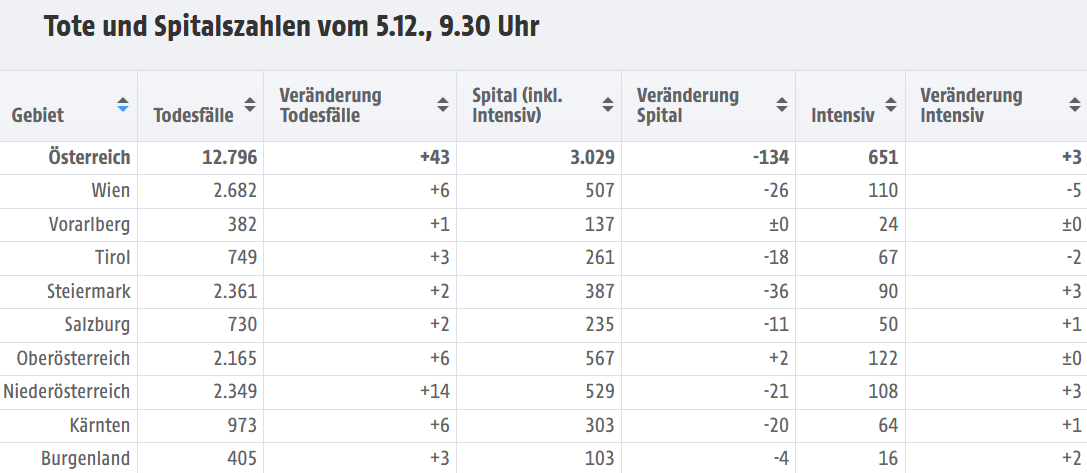The width and height of the screenshot is (1087, 473).
Task: Select the Gebiet column header label
Action: click(37, 115)
